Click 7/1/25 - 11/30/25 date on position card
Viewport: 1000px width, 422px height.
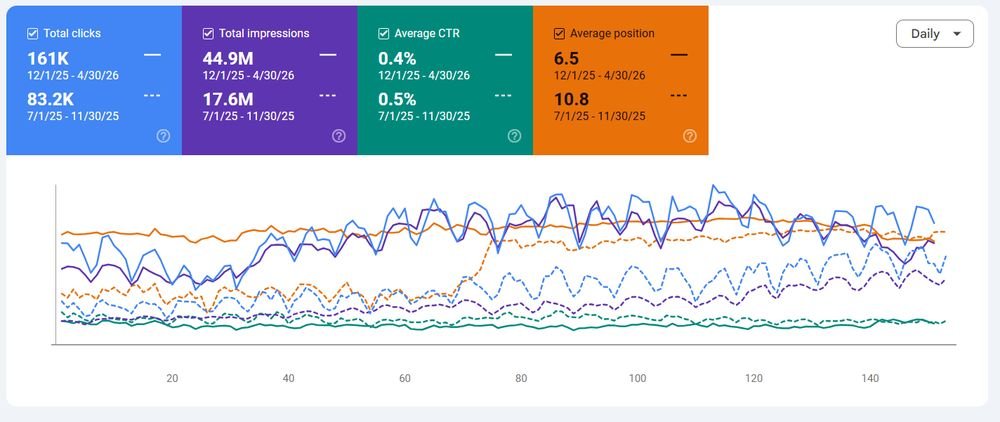tap(599, 117)
